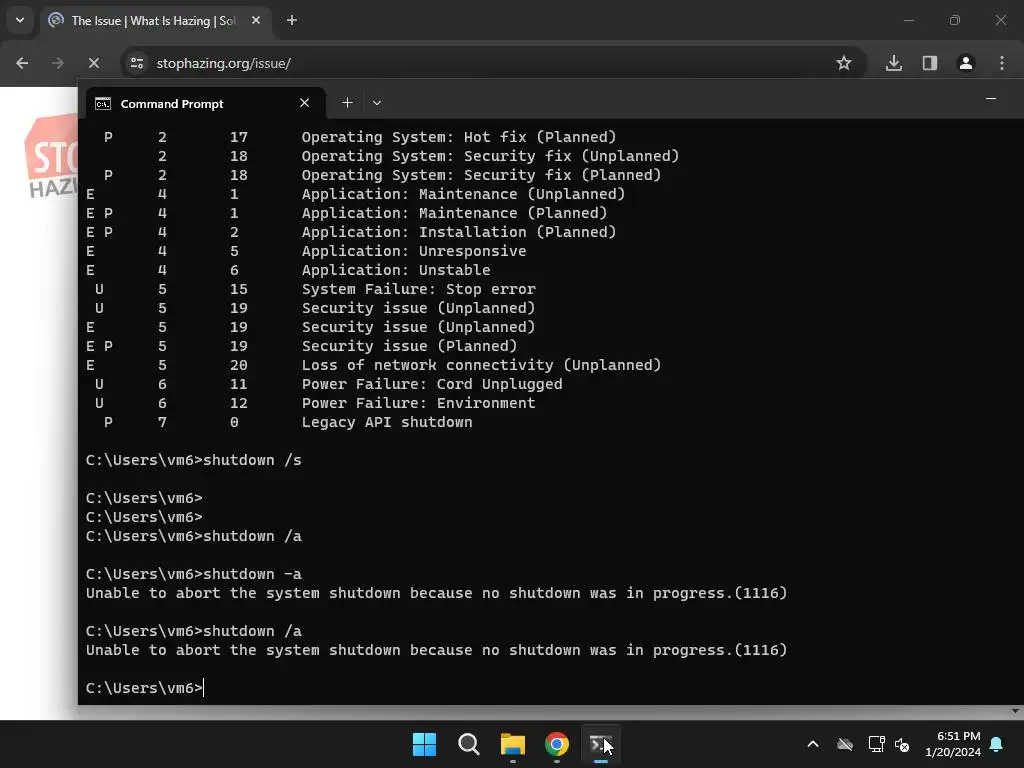Open the notification bell
The image size is (1024, 768).
(997, 744)
